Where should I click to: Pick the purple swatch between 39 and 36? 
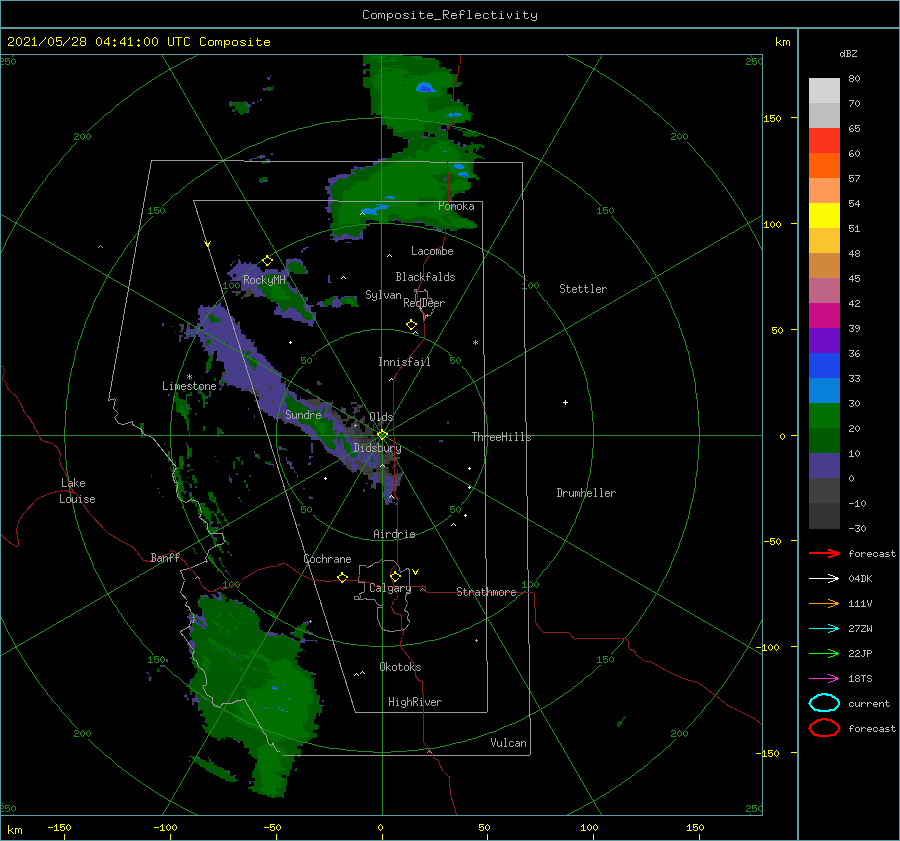824,341
